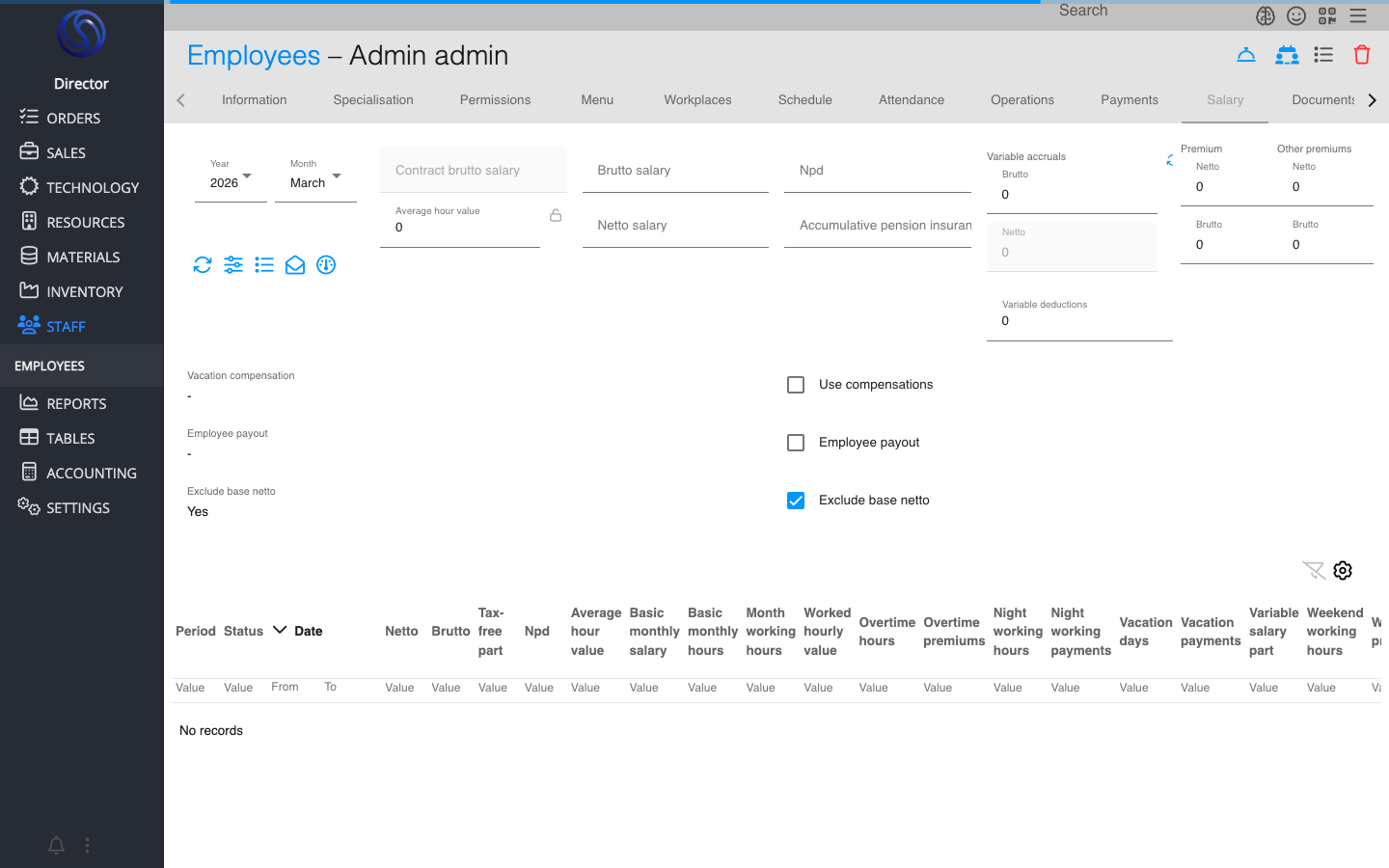
Task: Check the Employee payout checkbox
Action: [796, 443]
